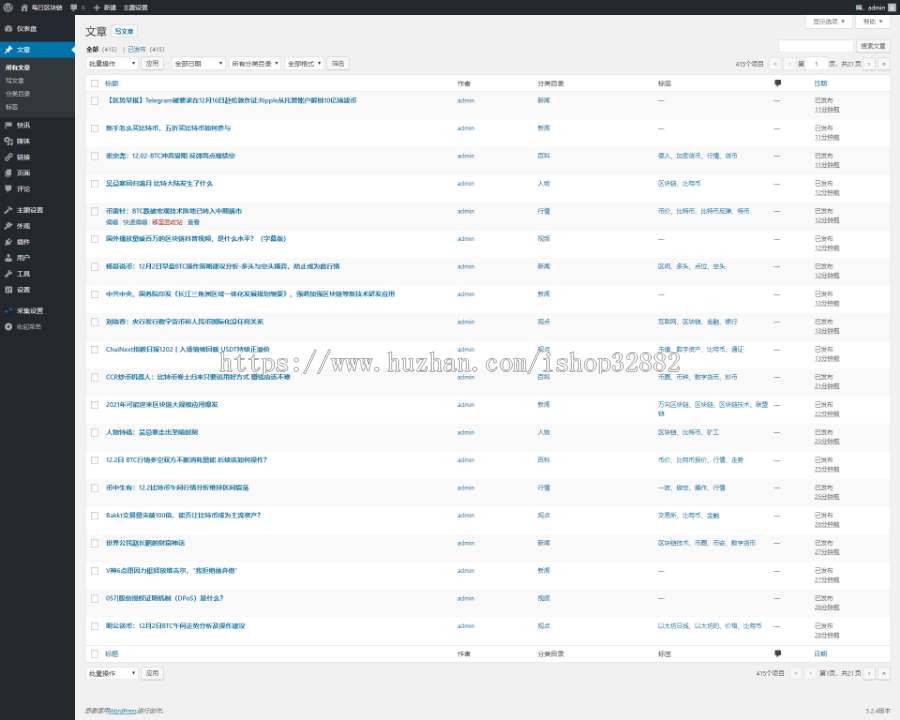Viewport: 900px width, 720px height.
Task: Open the 全部格式 format dropdown
Action: (x=304, y=64)
